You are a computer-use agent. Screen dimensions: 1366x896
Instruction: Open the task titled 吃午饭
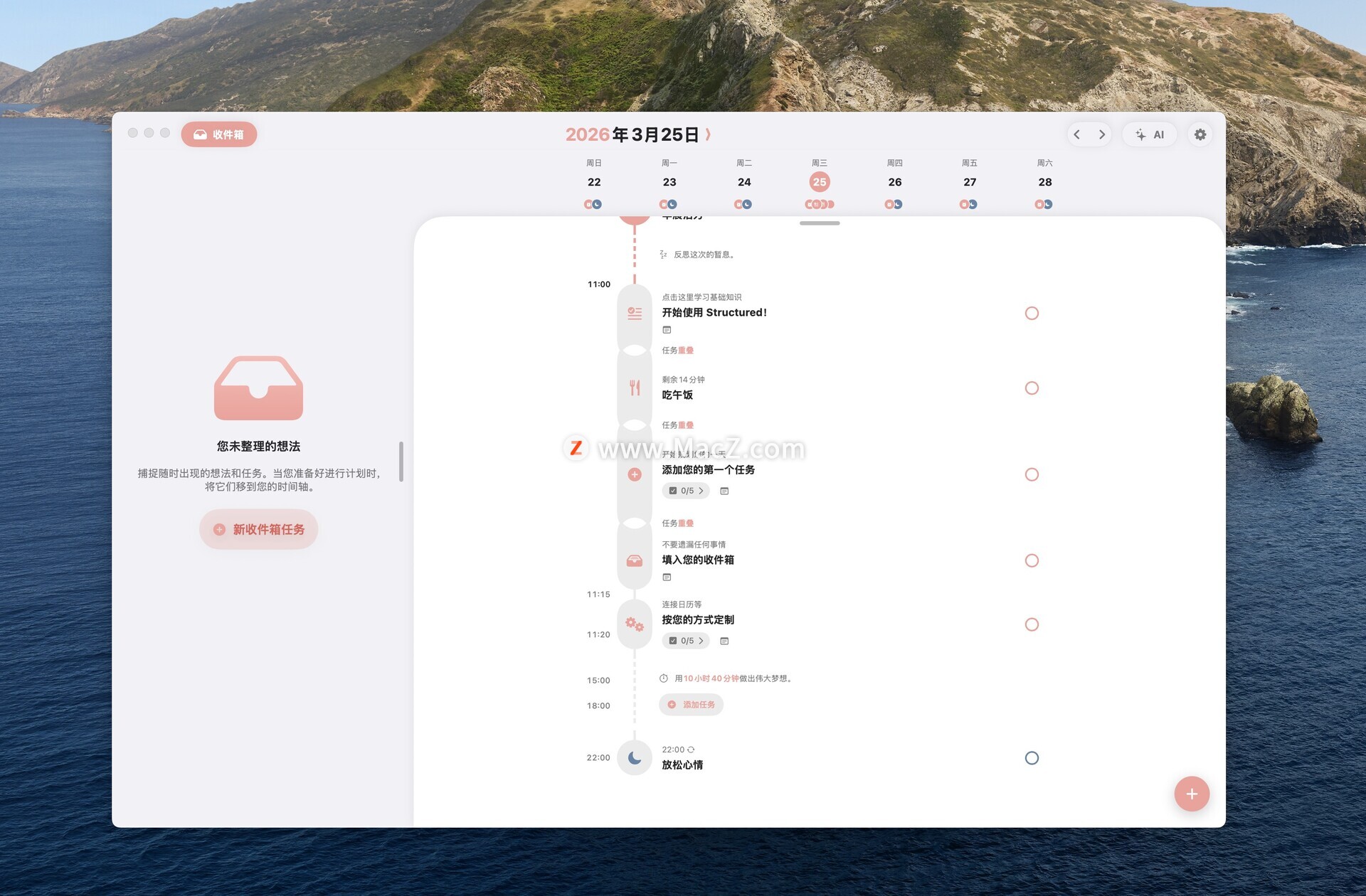point(677,395)
